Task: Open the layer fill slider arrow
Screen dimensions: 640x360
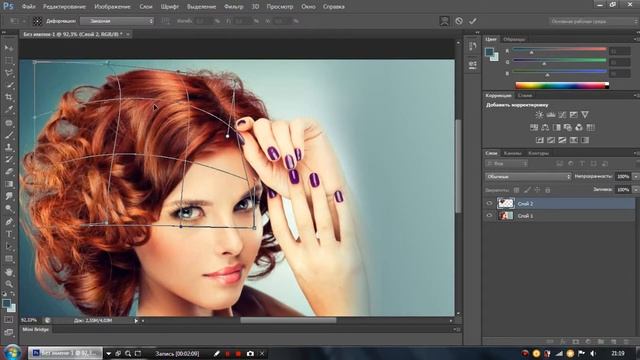Action: (x=636, y=190)
